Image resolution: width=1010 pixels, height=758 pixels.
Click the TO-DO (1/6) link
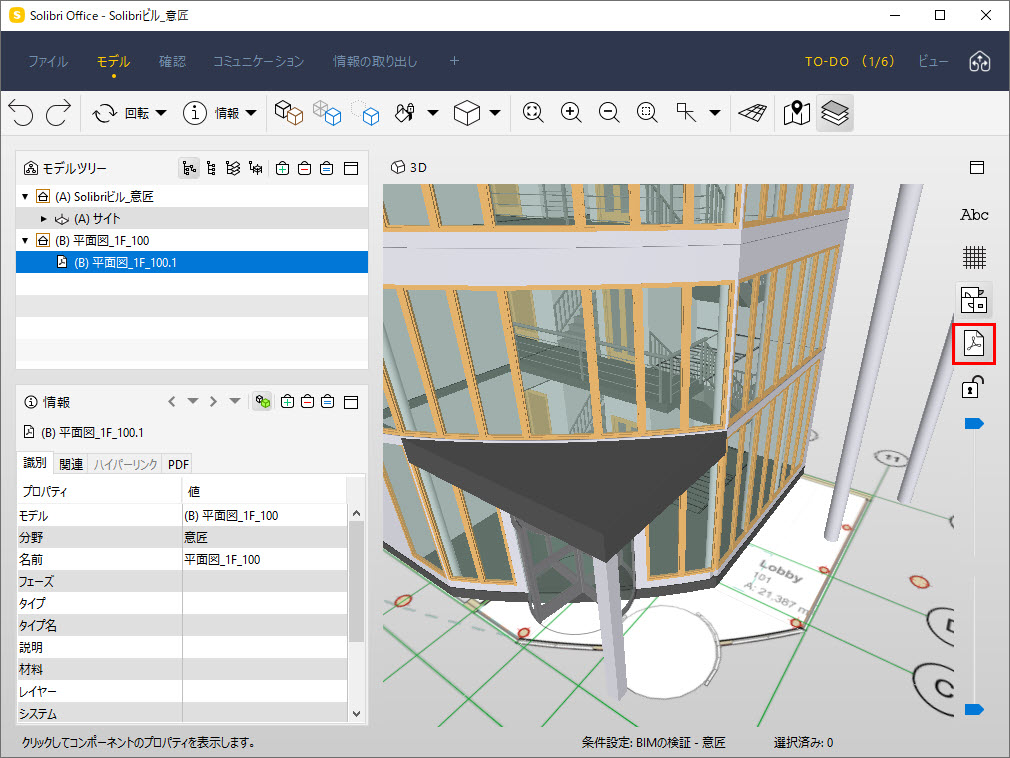point(850,61)
